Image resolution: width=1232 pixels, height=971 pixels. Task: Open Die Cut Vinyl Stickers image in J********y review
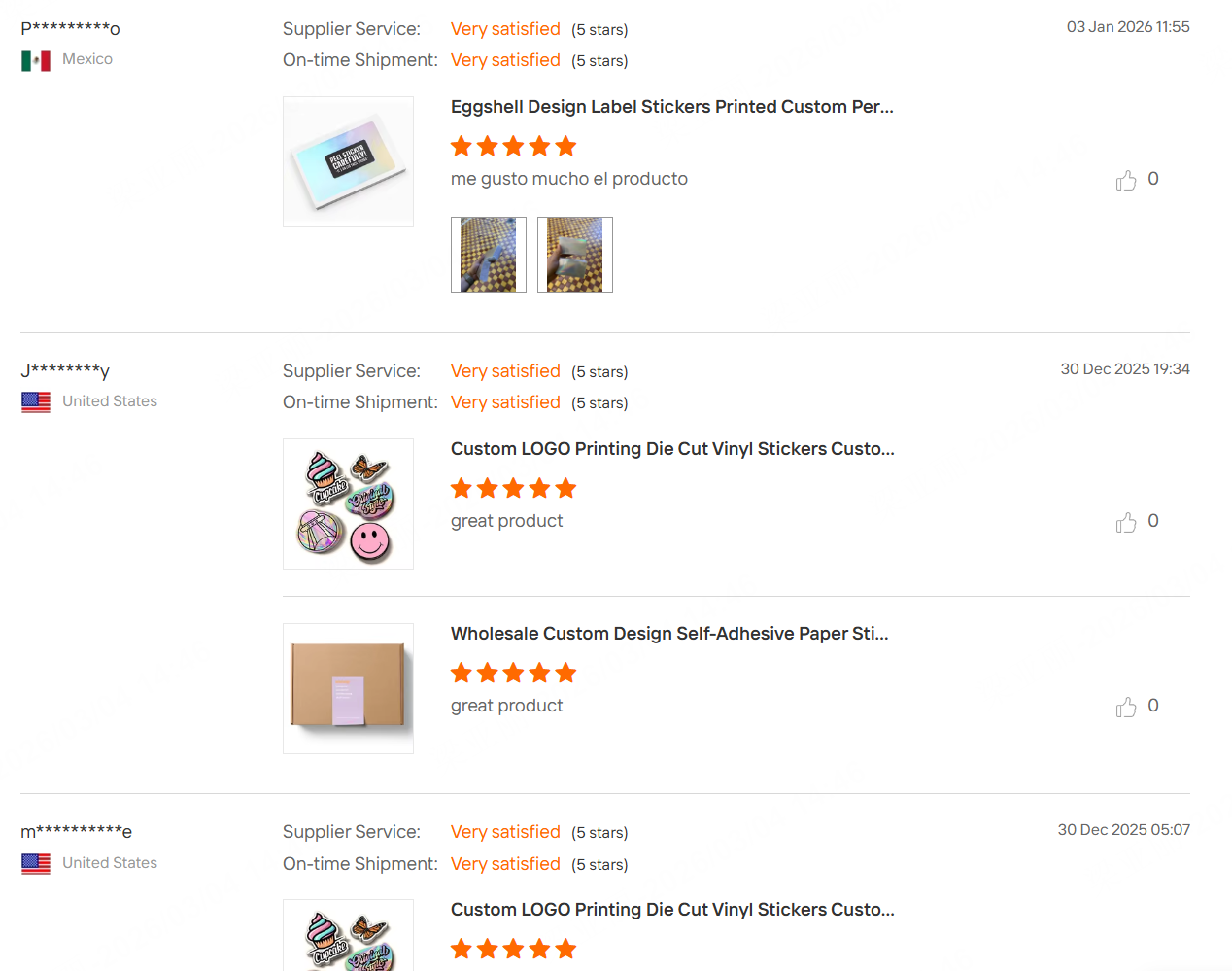click(x=348, y=504)
